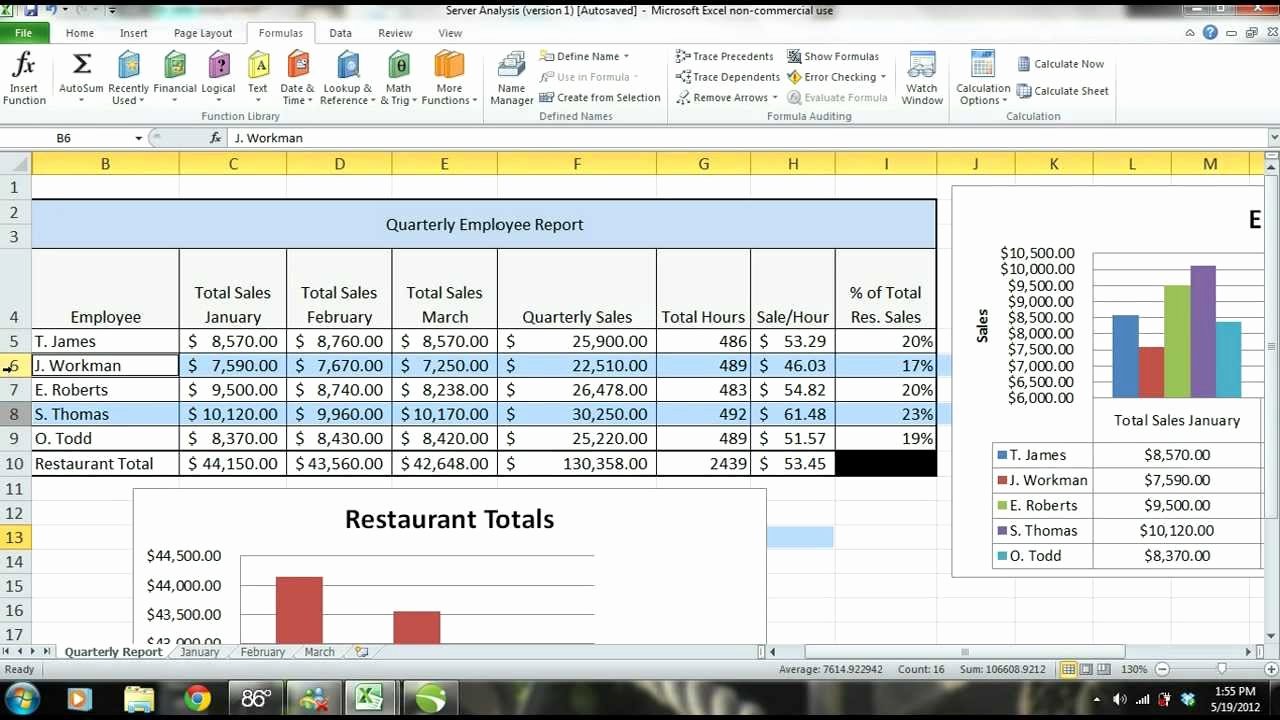Select row 8 header
This screenshot has width=1280, height=720.
pos(15,414)
